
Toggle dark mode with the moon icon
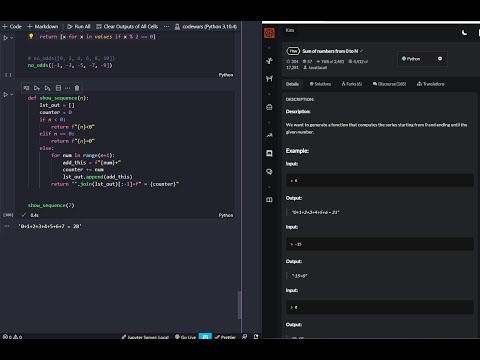pos(464,33)
